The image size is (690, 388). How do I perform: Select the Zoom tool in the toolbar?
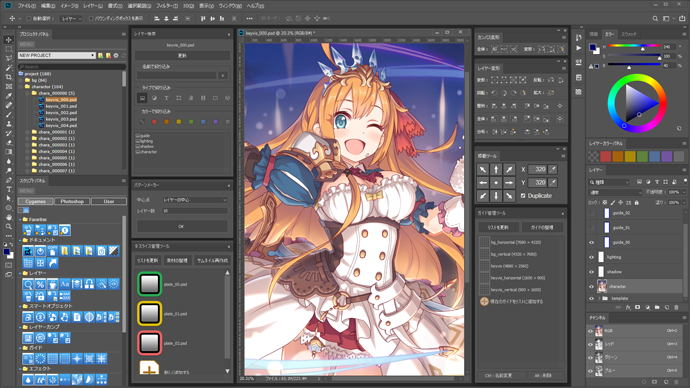(8, 227)
